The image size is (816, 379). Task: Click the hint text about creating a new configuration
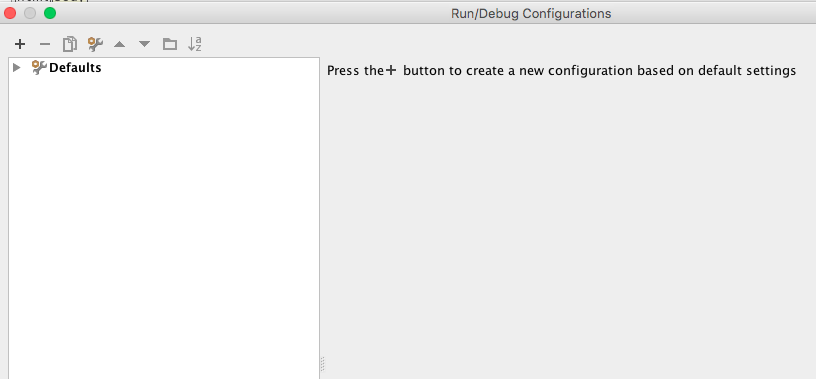coord(562,71)
